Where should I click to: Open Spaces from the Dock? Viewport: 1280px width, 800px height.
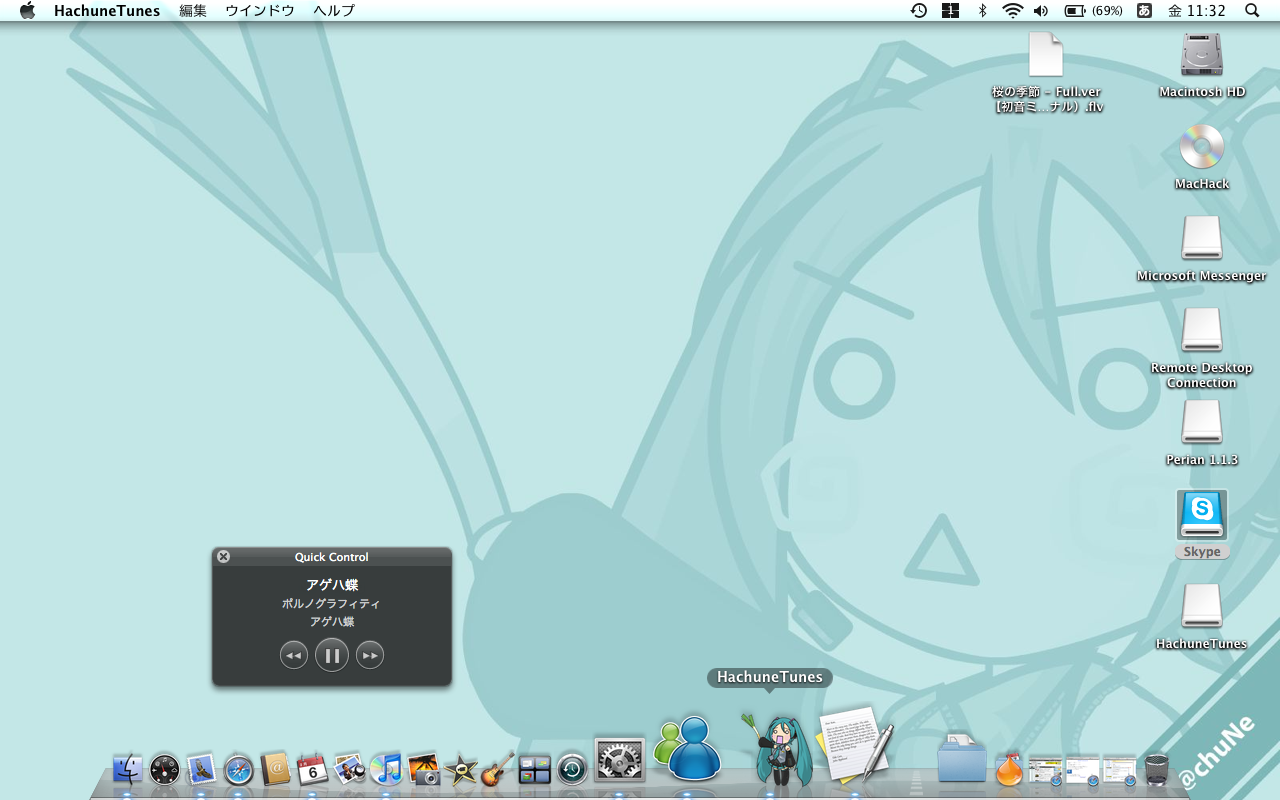(x=535, y=769)
